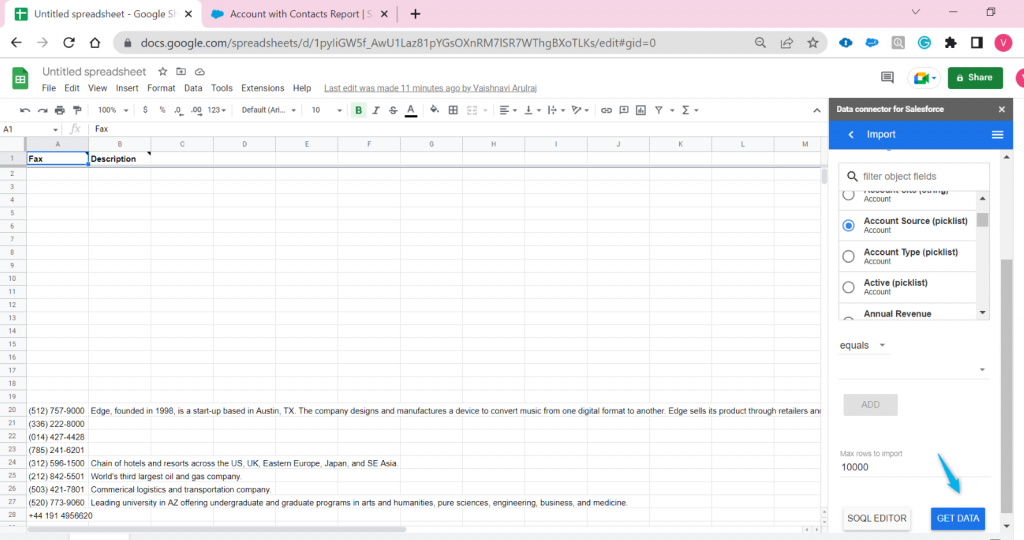Viewport: 1024px width, 540px height.
Task: Decrease decimal places
Action: (178, 110)
